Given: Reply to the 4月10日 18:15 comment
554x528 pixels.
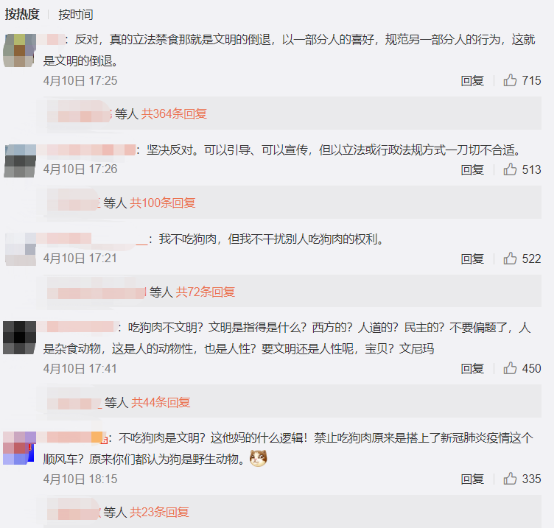Looking at the screenshot, I should (x=472, y=479).
